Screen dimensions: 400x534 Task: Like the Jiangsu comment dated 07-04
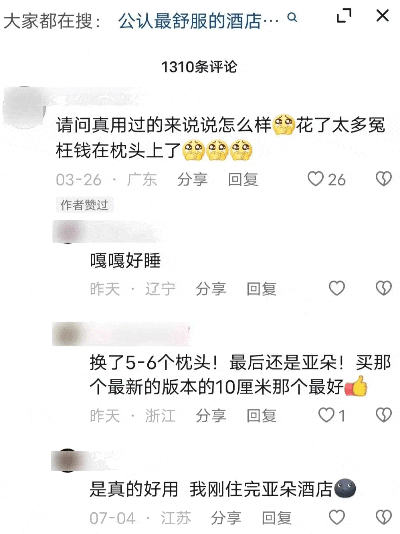337,517
